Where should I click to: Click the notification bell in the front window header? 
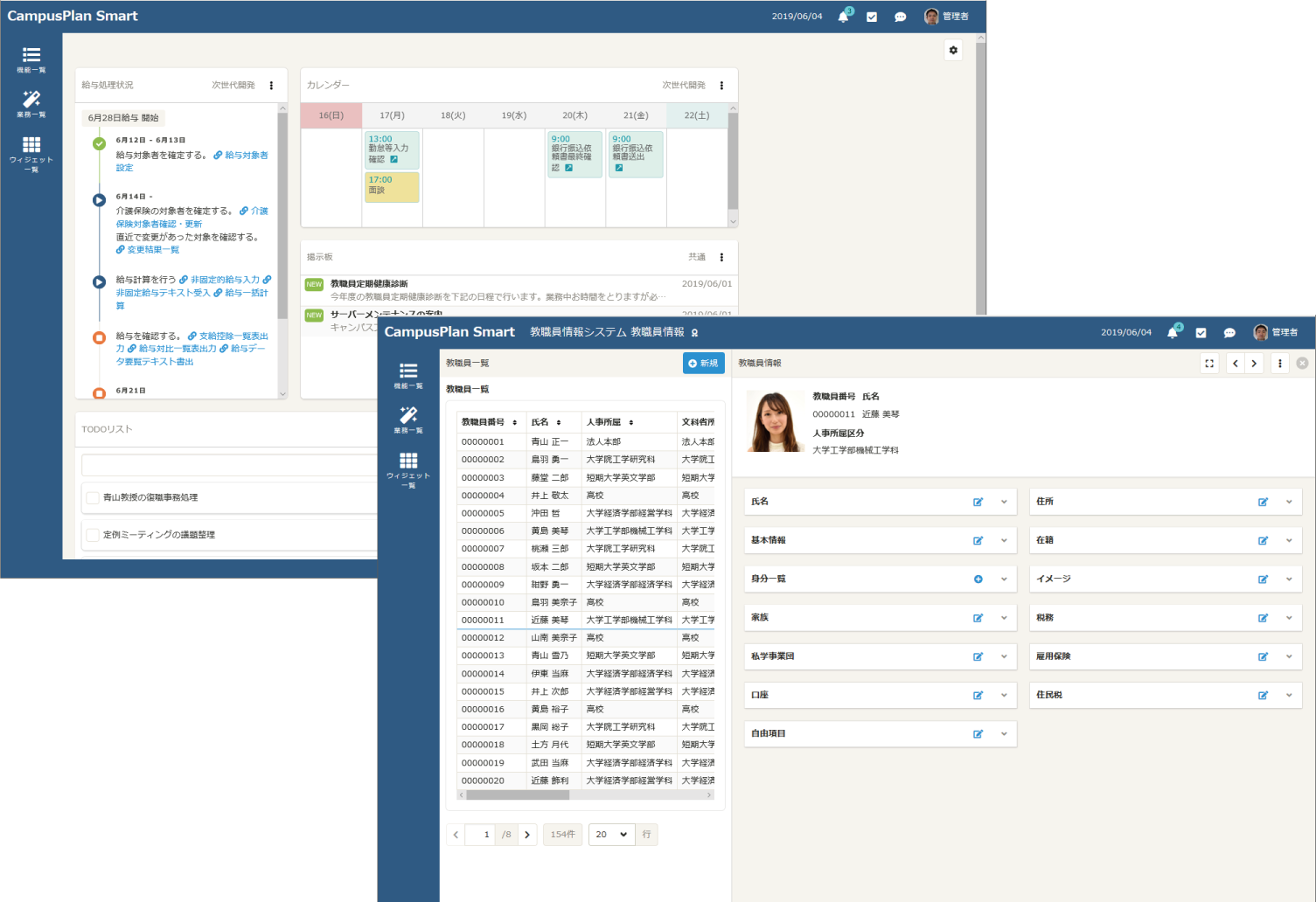(x=1173, y=333)
